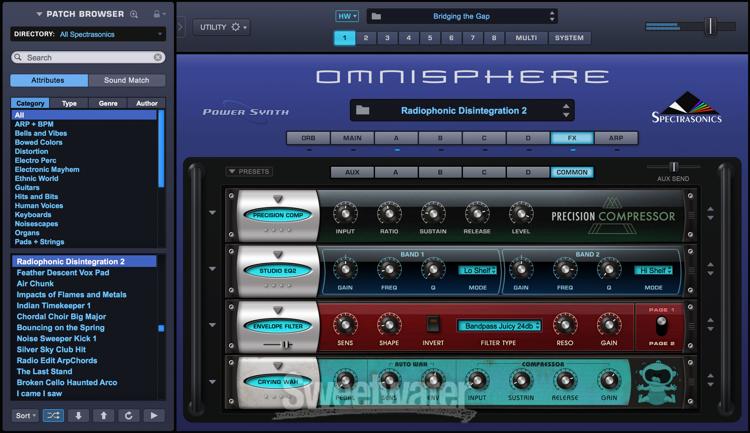Click into the Search input field
Viewport: 750px width, 433px height.
[88, 57]
